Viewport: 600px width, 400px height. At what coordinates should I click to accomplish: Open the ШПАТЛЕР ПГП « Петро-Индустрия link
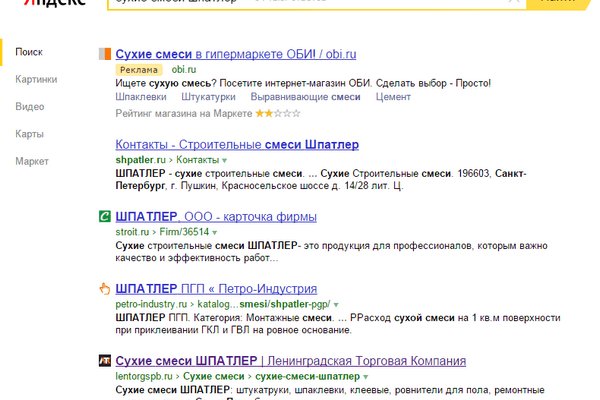(x=216, y=288)
